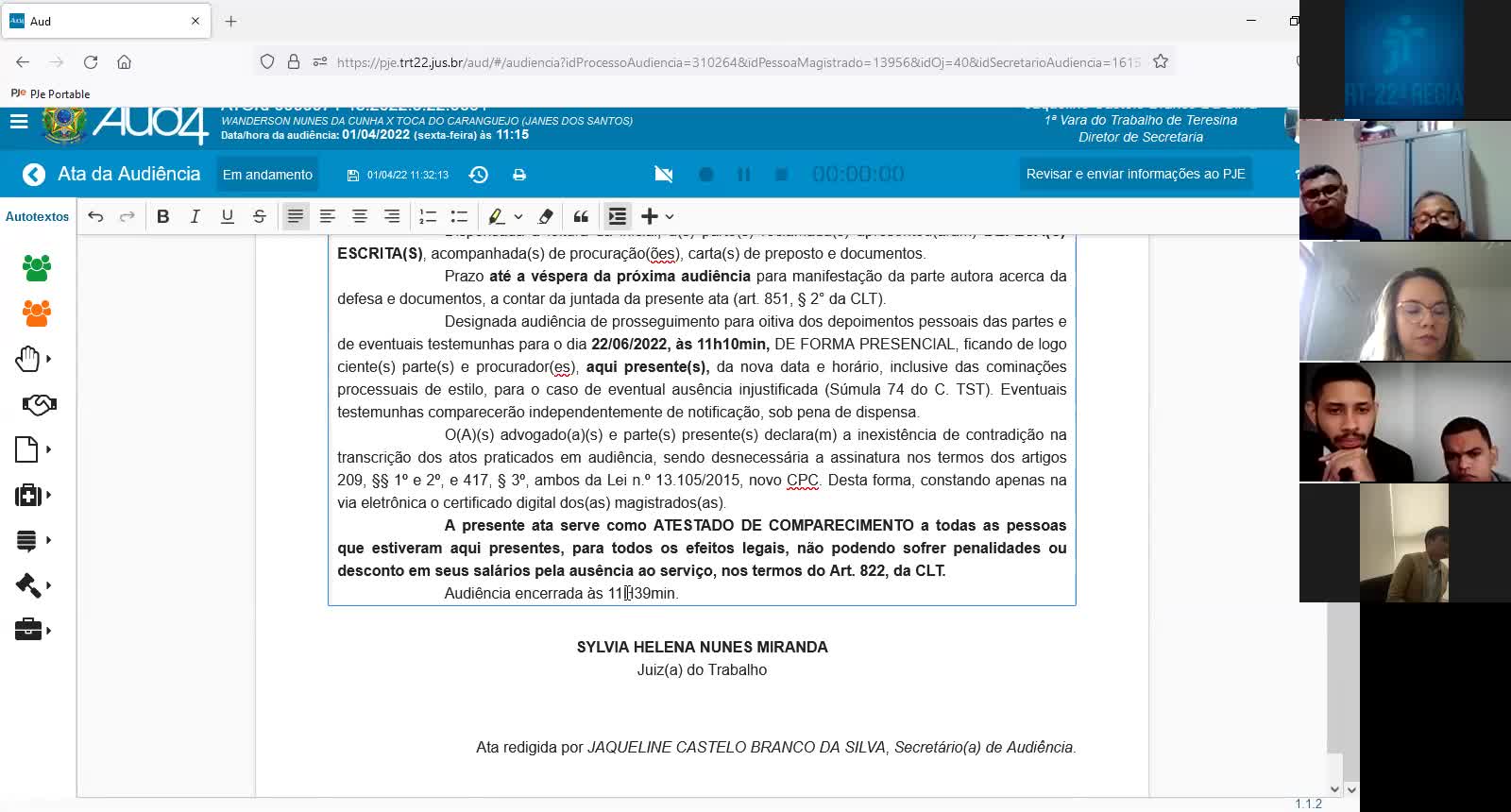Toggle the camera off icon
The height and width of the screenshot is (812, 1511).
click(x=664, y=175)
